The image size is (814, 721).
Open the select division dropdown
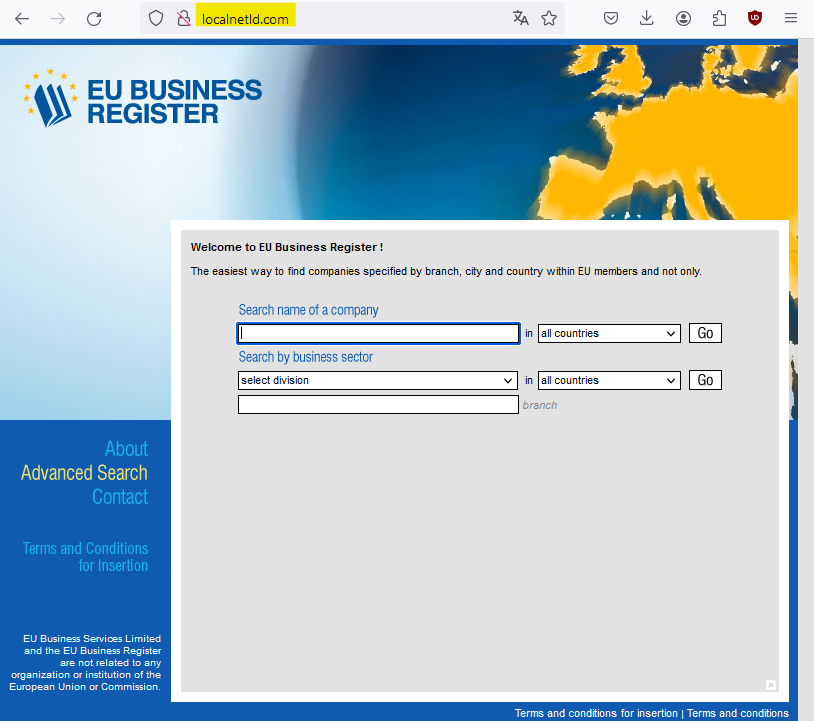[377, 380]
